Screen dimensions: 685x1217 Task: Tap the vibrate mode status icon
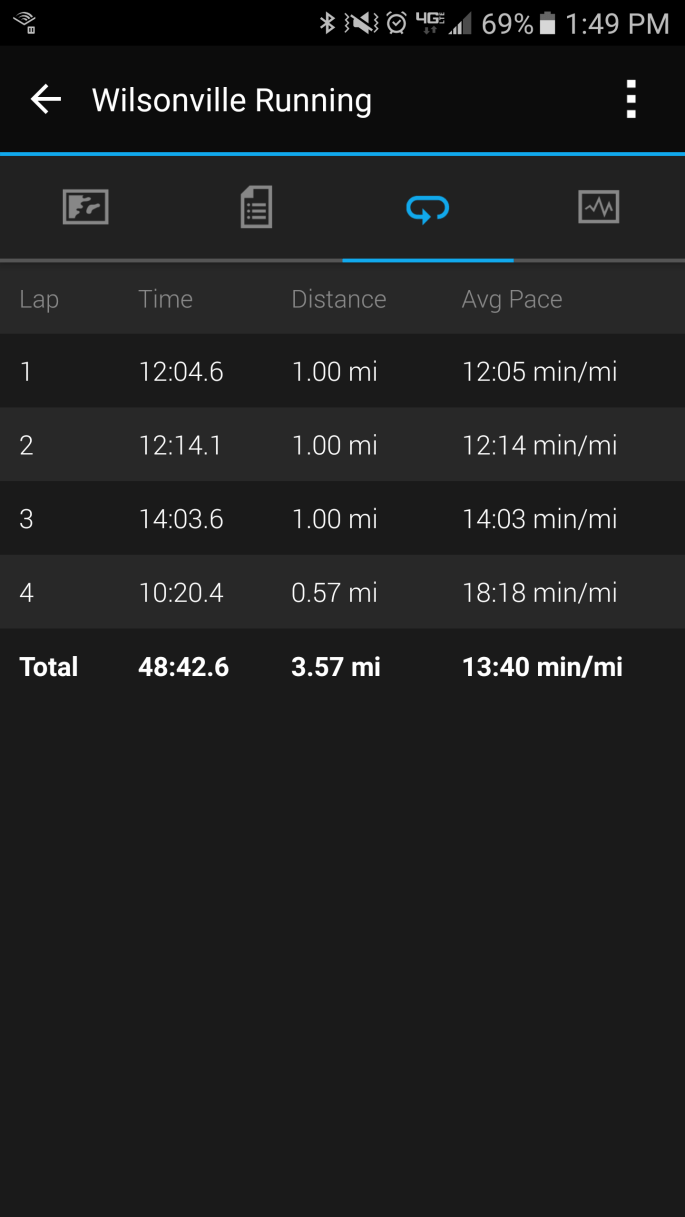tap(361, 23)
